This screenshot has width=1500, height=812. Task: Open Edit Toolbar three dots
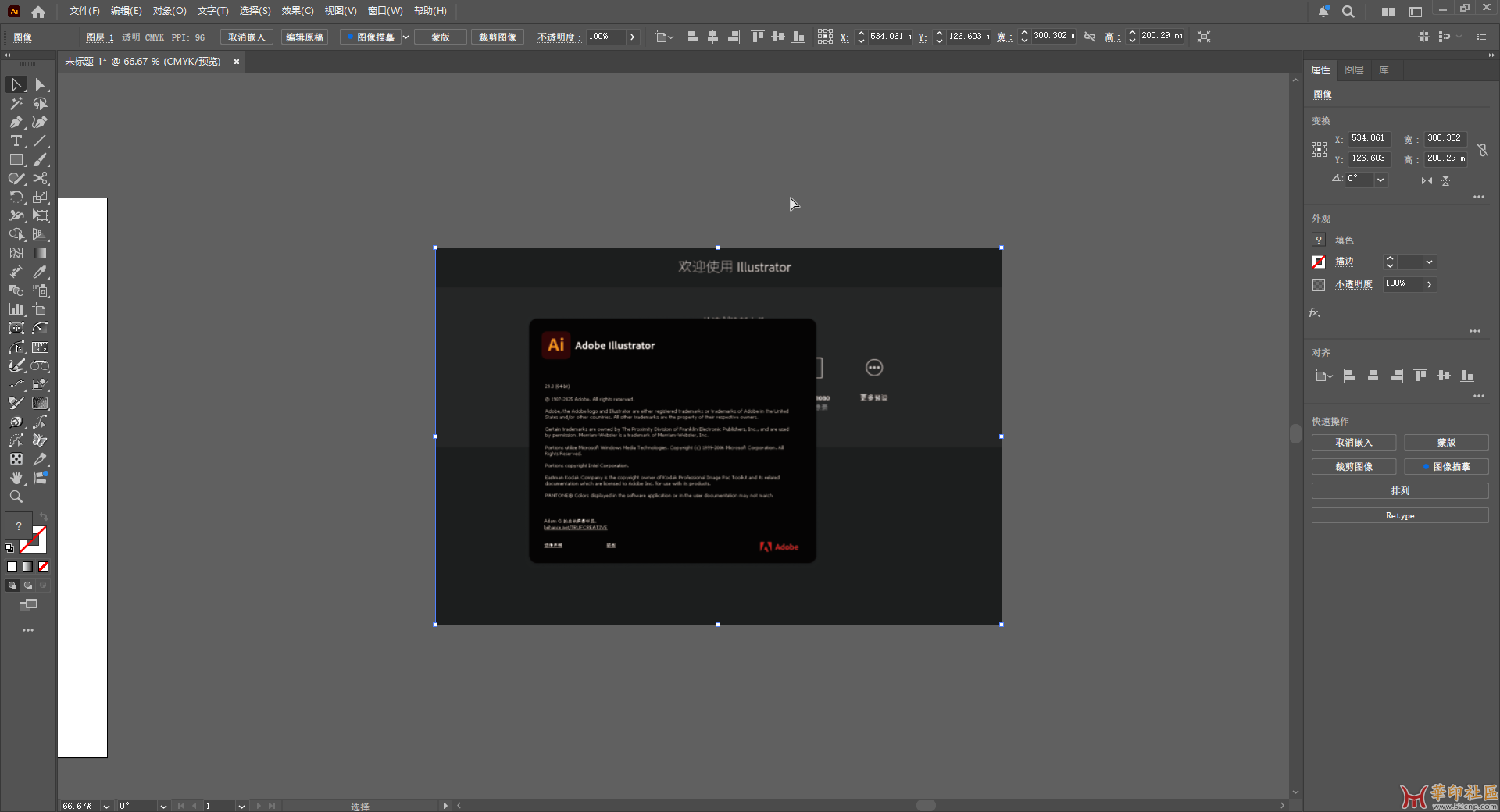click(28, 630)
